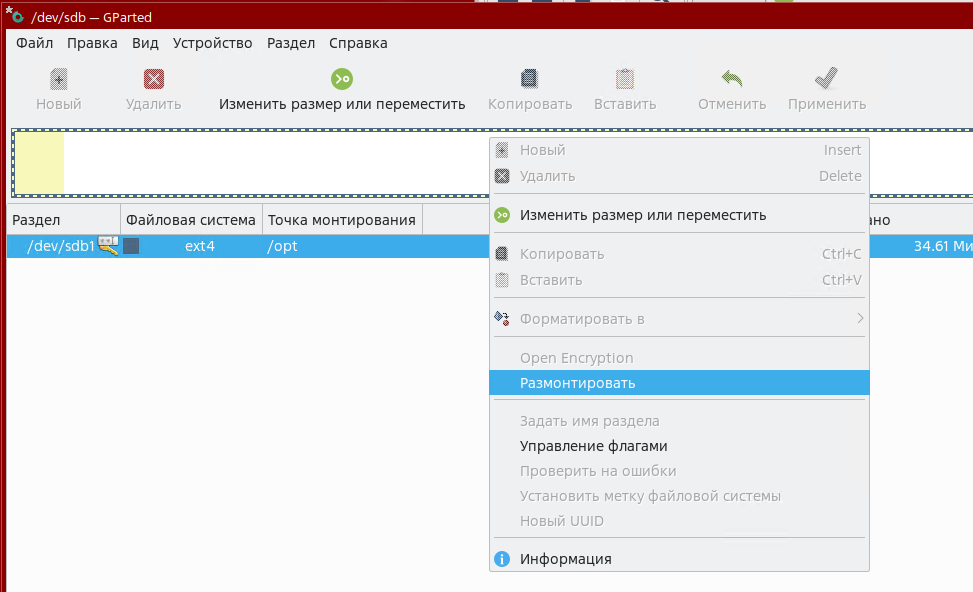Open the Правка menu
The width and height of the screenshot is (973, 592).
(x=92, y=43)
